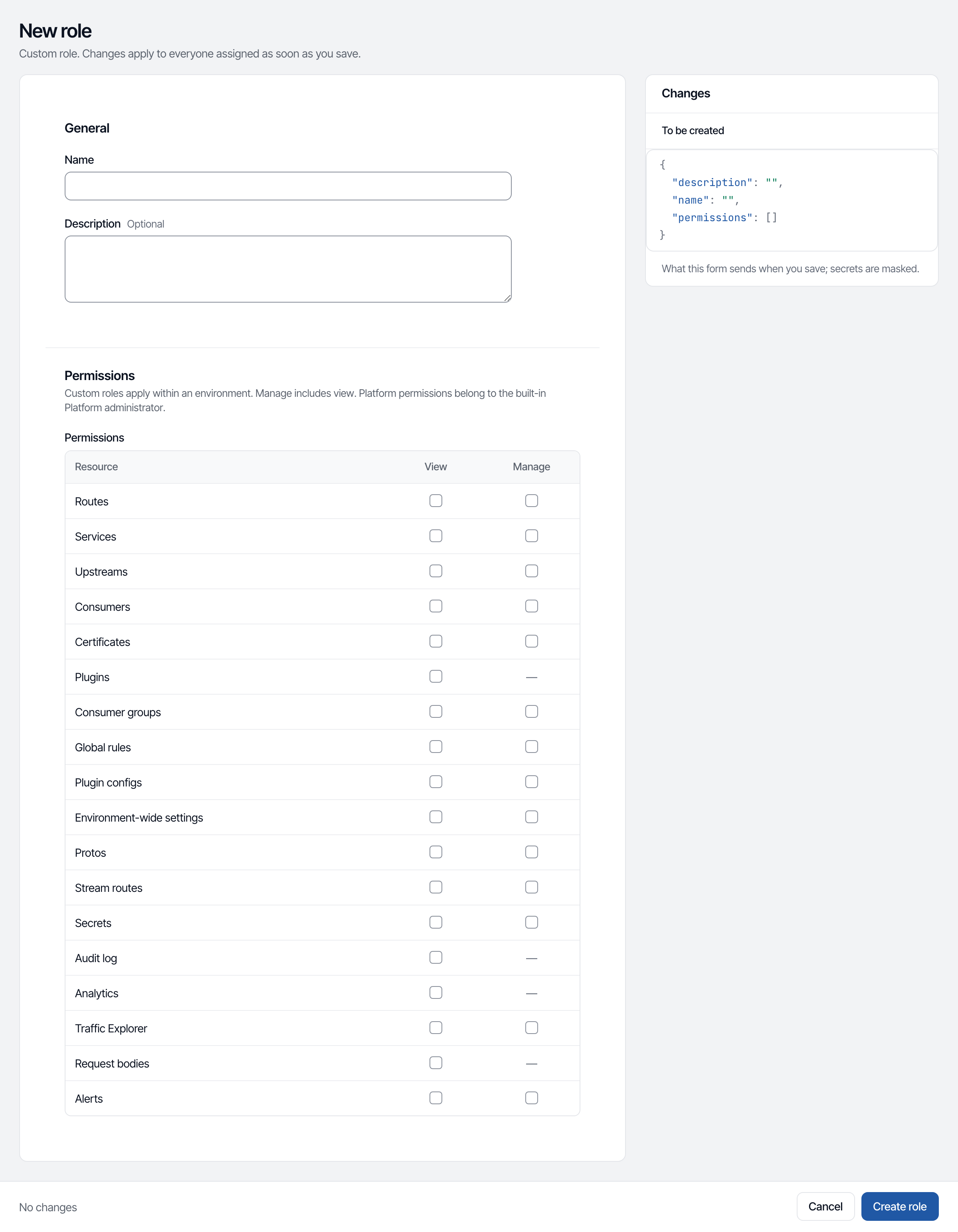Check Stream routes View
Screen dimensions: 958x1232
click(x=435, y=887)
